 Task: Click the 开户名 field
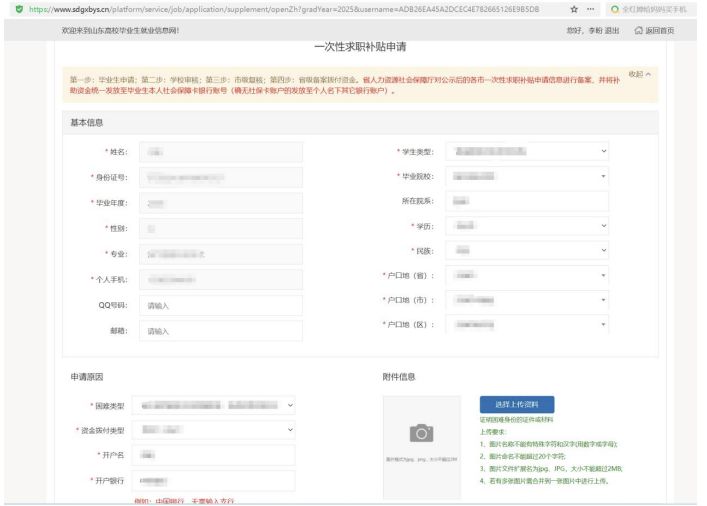(x=214, y=455)
